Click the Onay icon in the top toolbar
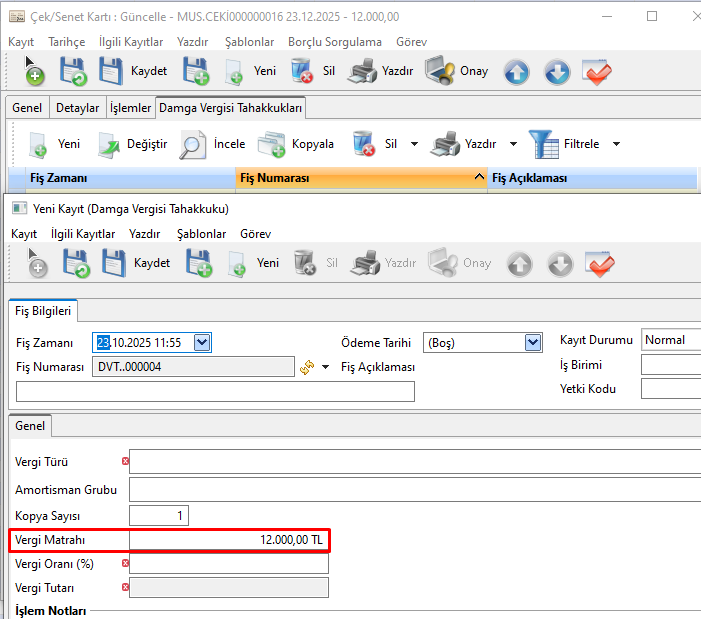701x619 pixels. pos(440,72)
